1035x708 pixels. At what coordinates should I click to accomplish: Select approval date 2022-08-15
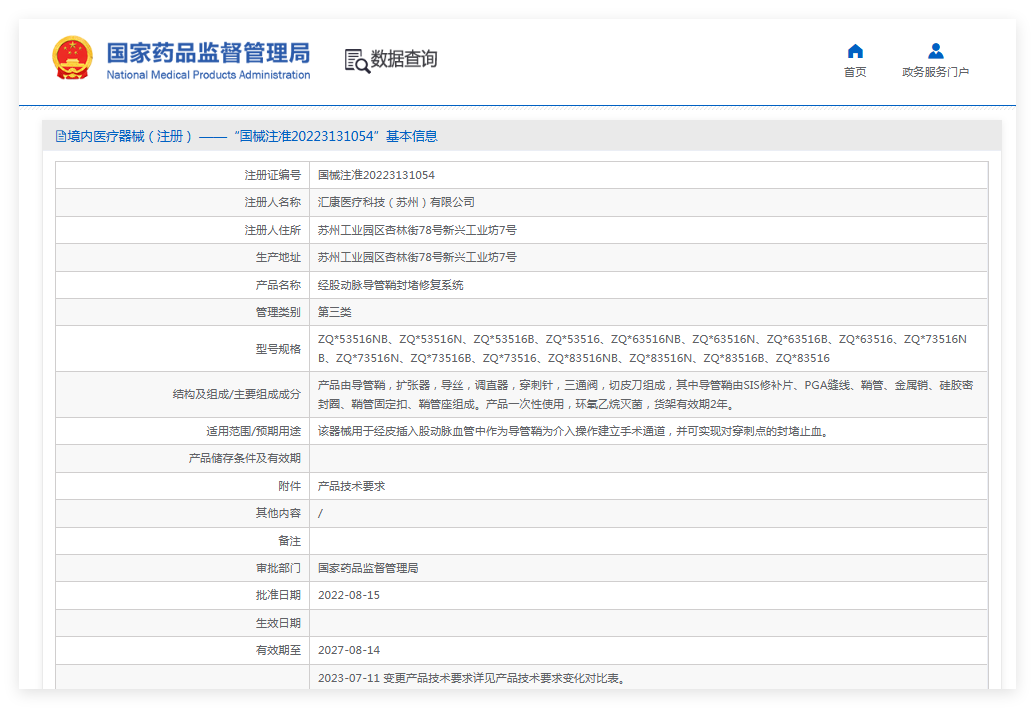tap(349, 595)
